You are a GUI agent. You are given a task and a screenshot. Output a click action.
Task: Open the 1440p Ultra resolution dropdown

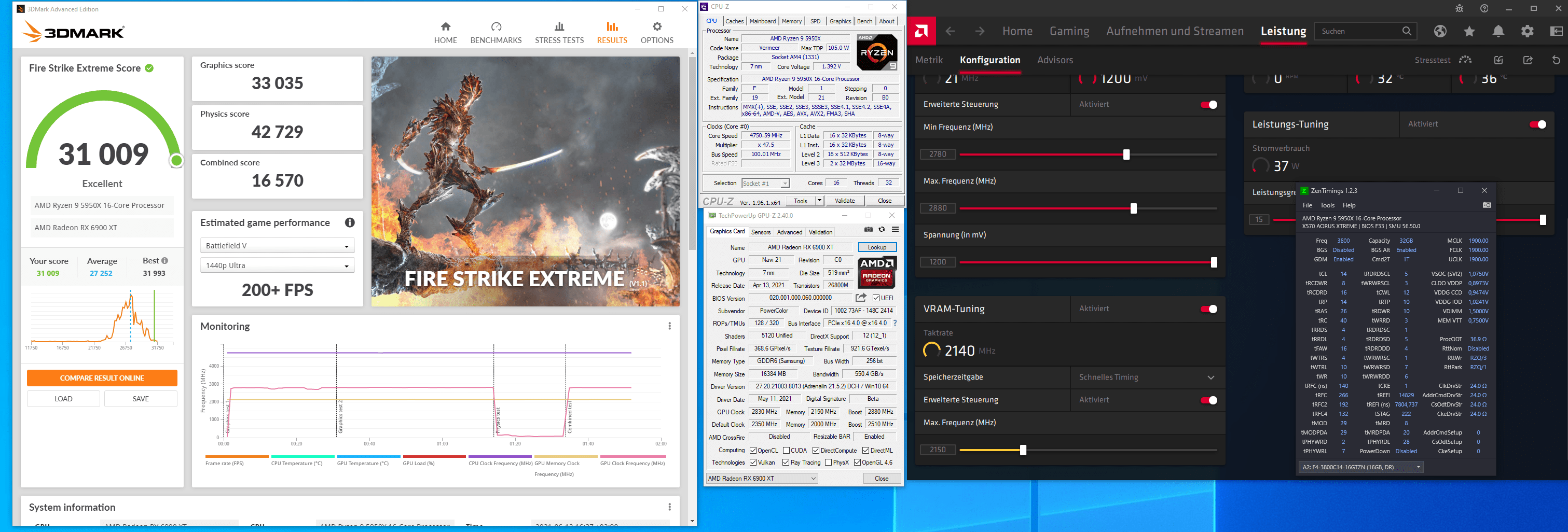[x=277, y=265]
